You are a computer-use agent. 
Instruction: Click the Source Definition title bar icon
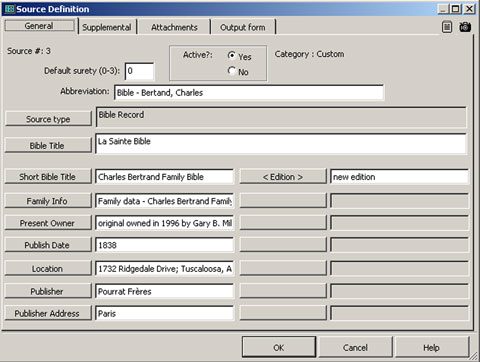coord(10,9)
